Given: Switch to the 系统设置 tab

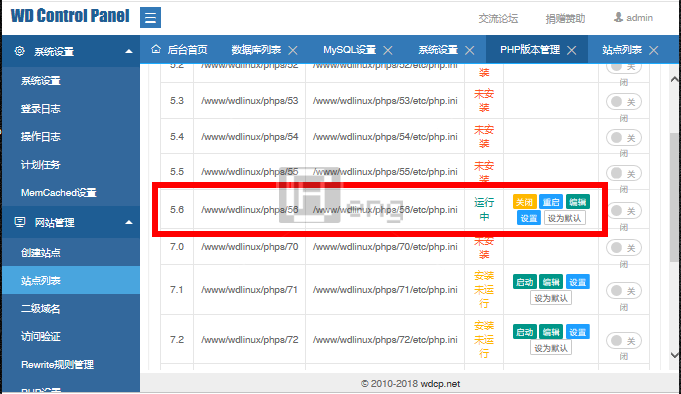Looking at the screenshot, I should point(438,50).
